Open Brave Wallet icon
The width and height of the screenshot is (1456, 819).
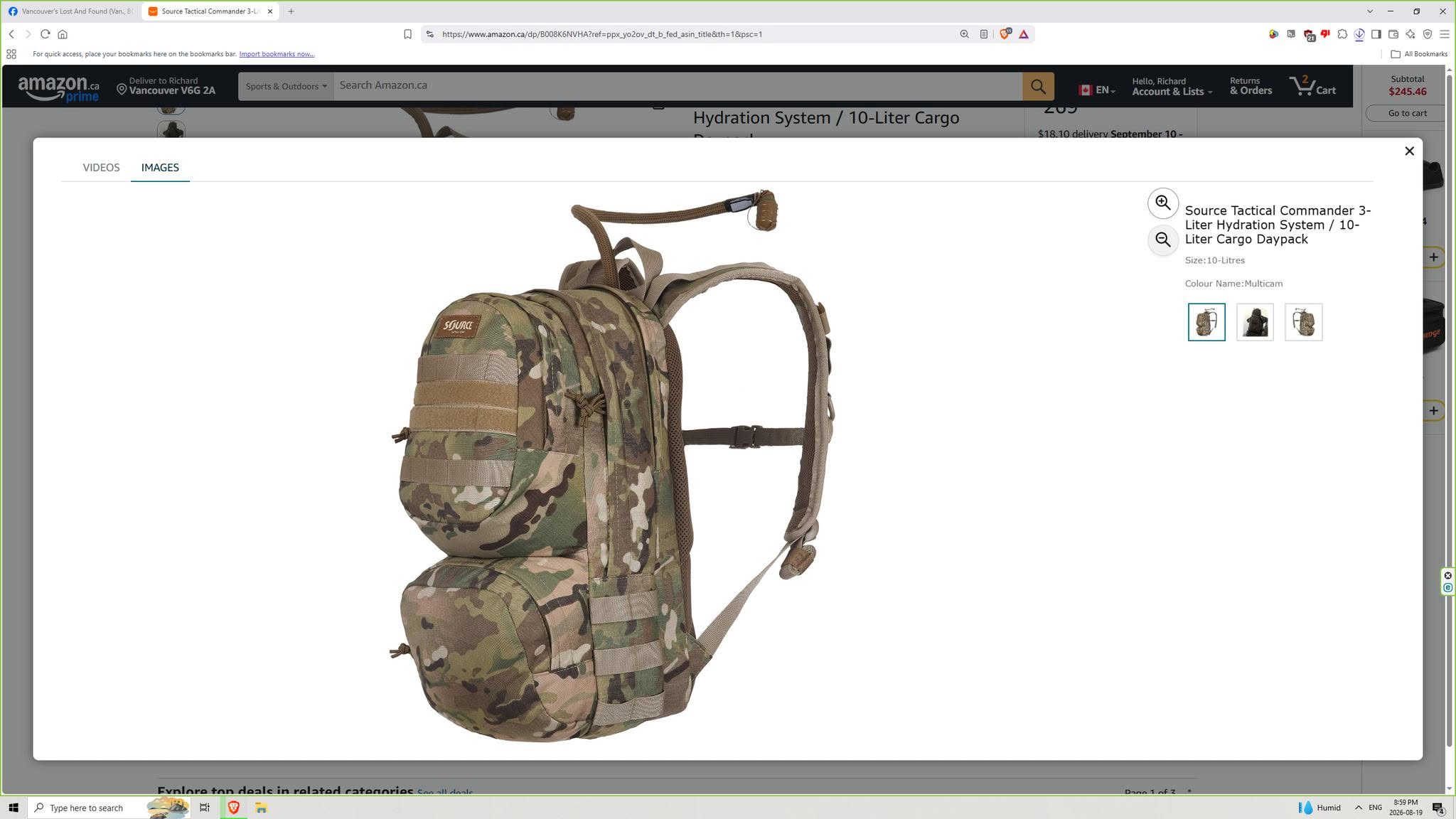point(1393,34)
